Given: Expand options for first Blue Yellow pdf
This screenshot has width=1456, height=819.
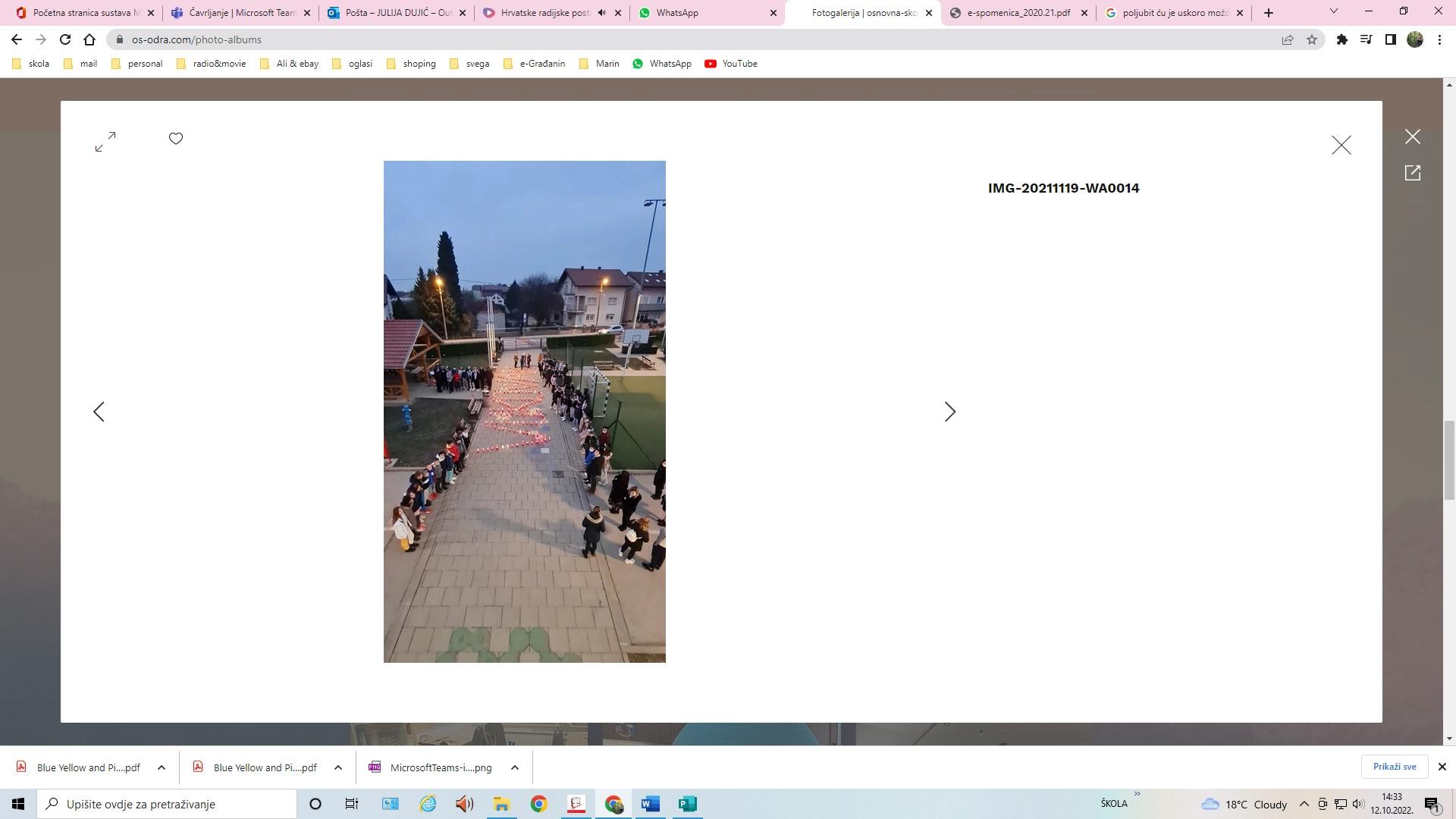Looking at the screenshot, I should tap(162, 767).
